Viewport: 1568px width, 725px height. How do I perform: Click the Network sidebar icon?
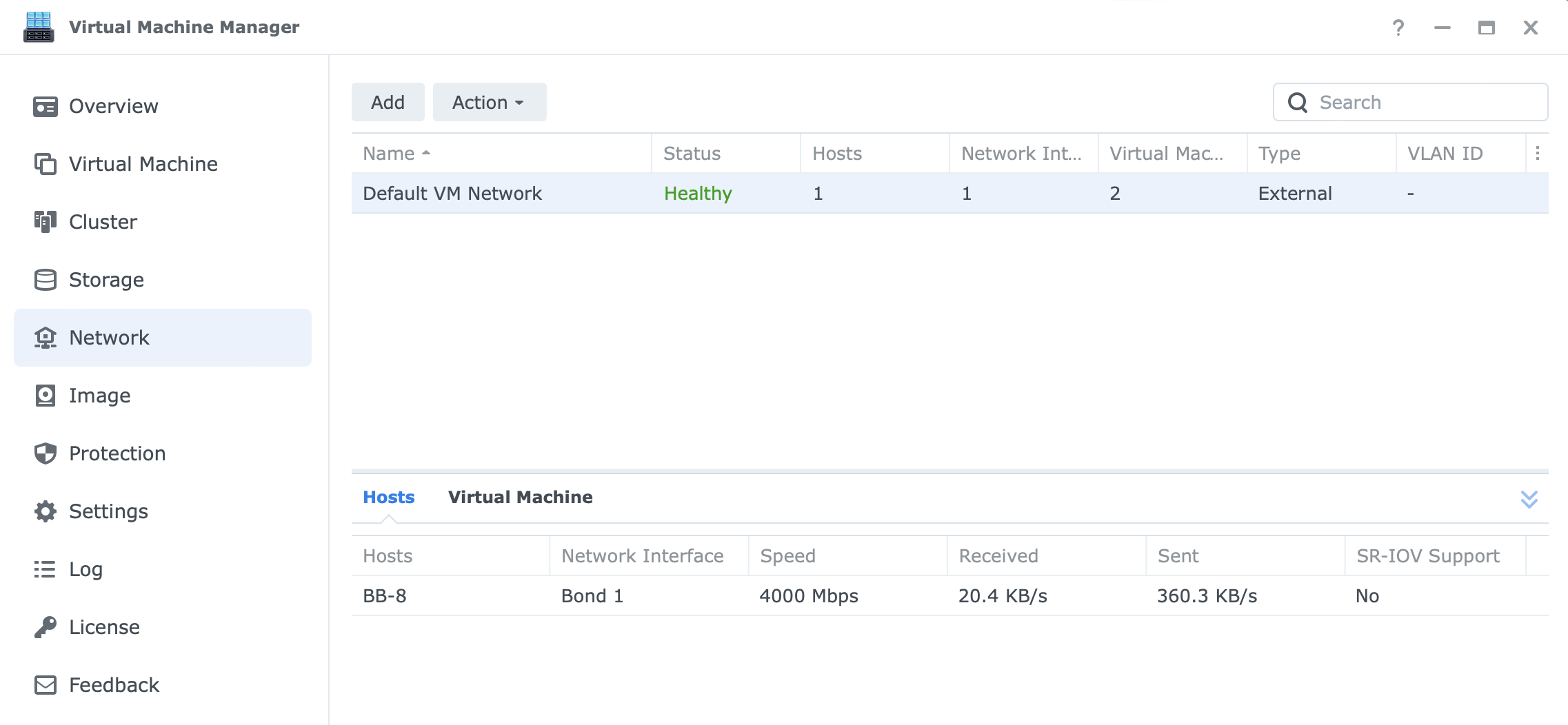coord(46,338)
